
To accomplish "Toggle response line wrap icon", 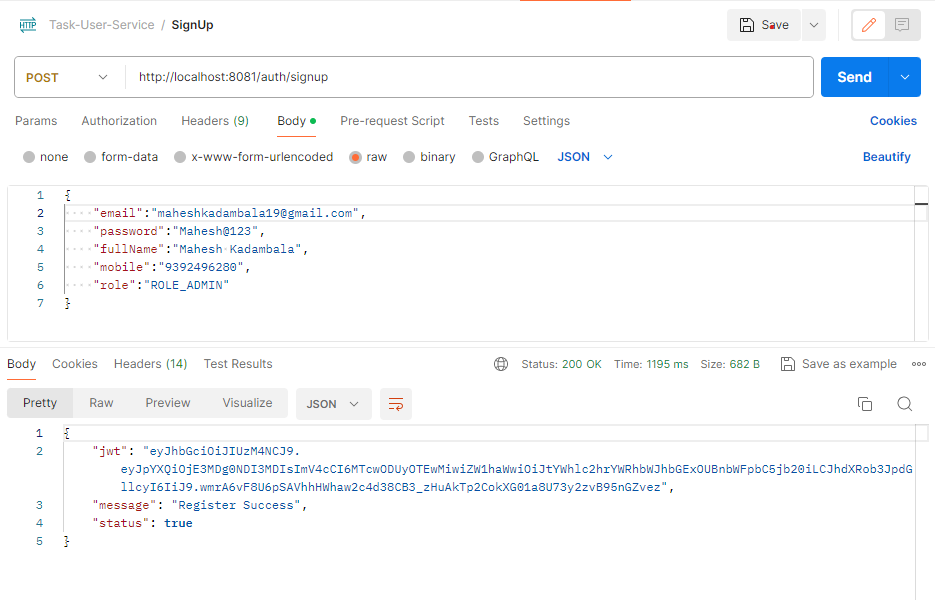I will [396, 404].
